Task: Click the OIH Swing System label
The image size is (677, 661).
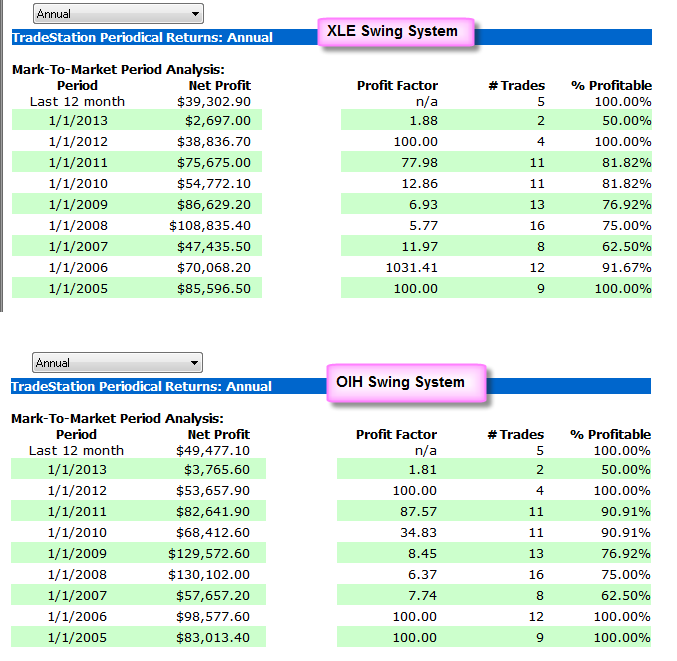Action: pos(406,383)
